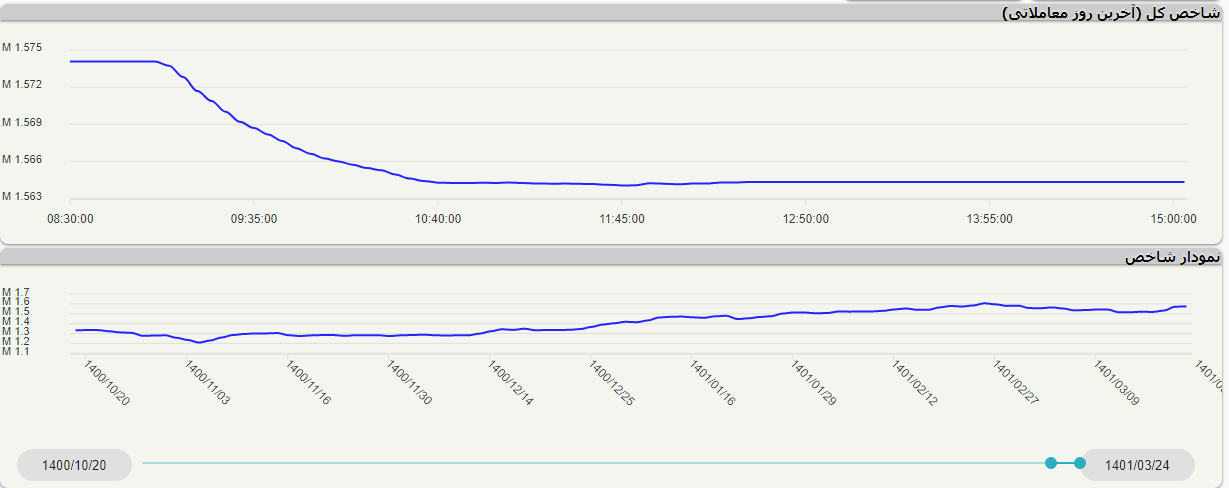Viewport: 1229px width, 488px height.
Task: Click the 09:35:00 time axis label
Action: tap(254, 218)
